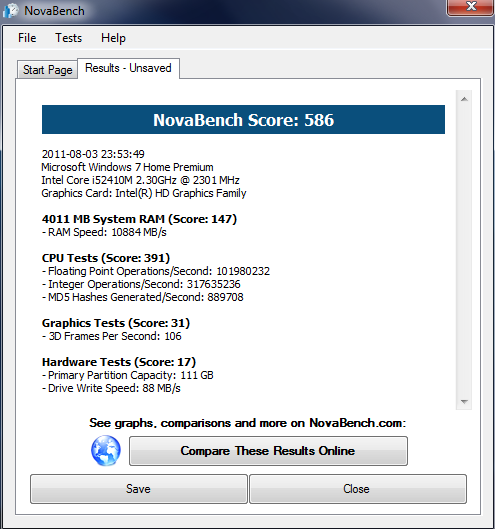495x529 pixels.
Task: Click the Close button at the bottom
Action: point(358,489)
